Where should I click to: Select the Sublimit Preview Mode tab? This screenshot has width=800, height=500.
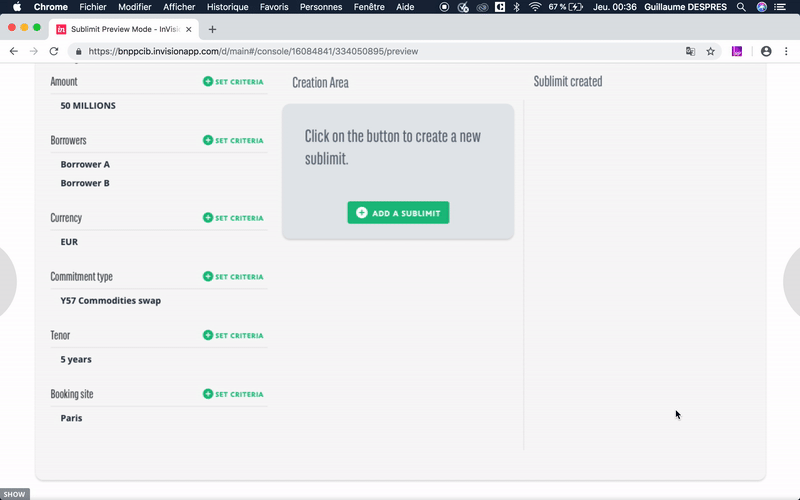click(125, 29)
